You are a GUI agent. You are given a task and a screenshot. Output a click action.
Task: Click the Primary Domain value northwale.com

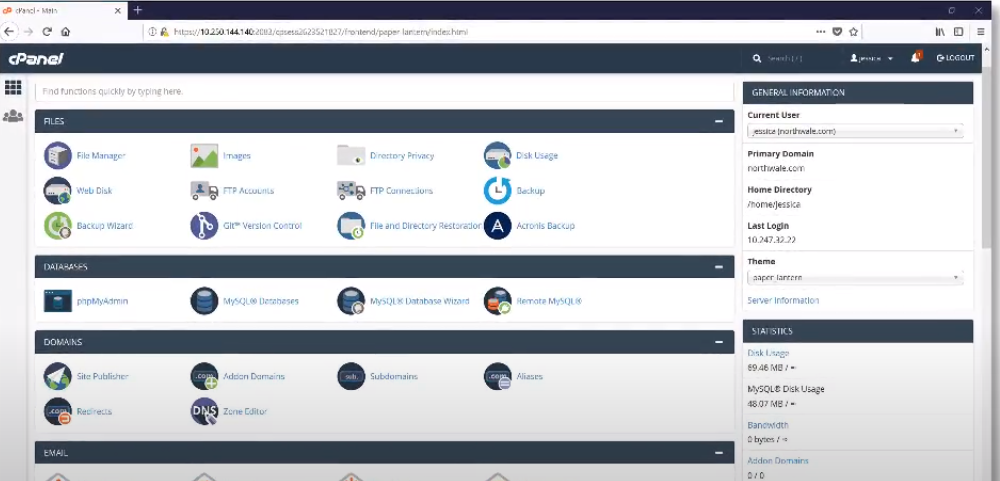coord(776,168)
